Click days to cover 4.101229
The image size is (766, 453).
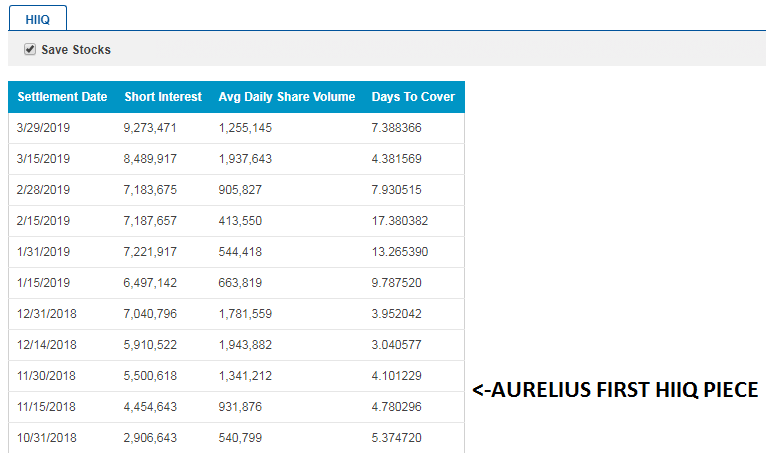point(396,376)
